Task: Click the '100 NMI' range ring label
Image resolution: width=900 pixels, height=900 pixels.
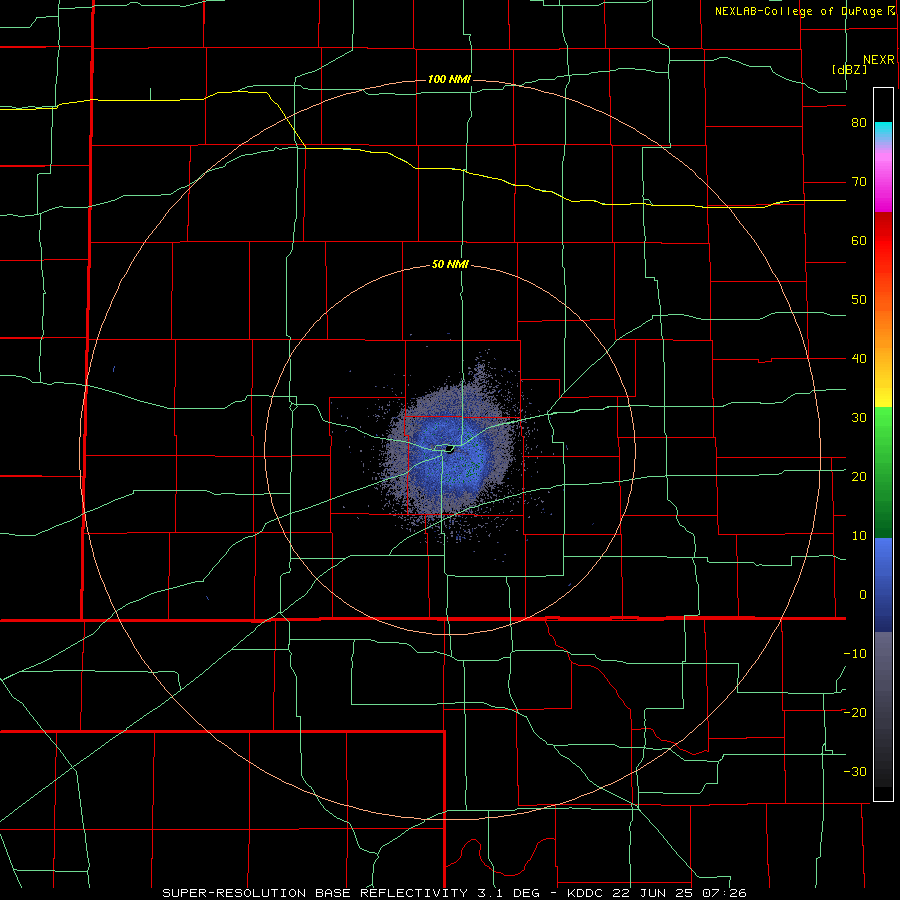Action: click(449, 79)
